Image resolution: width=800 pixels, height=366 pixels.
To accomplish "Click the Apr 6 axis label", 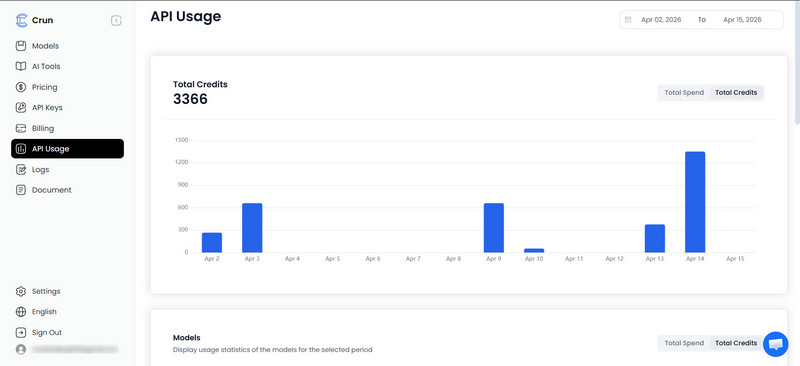I will (x=373, y=259).
